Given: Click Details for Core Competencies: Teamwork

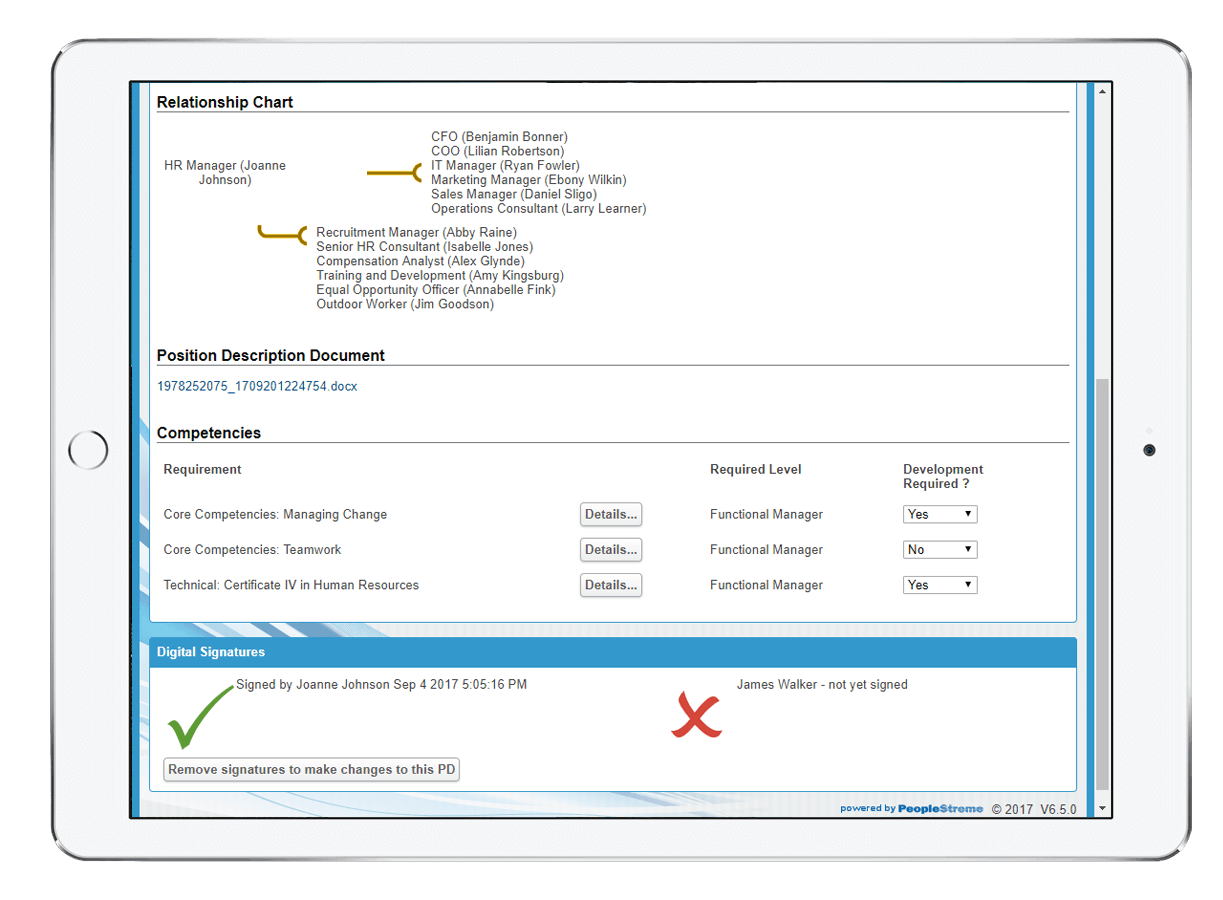Looking at the screenshot, I should tap(610, 549).
